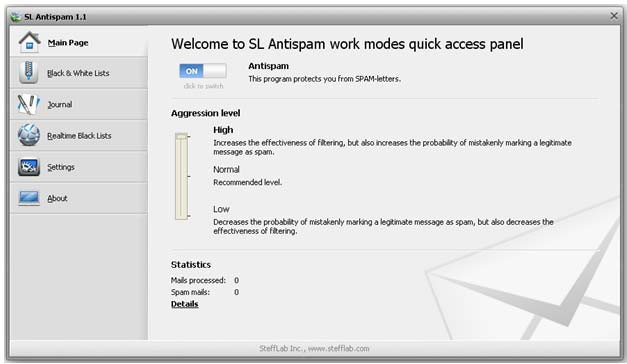Click 'Recommended level.' description text
This screenshot has width=627, height=364.
point(248,182)
